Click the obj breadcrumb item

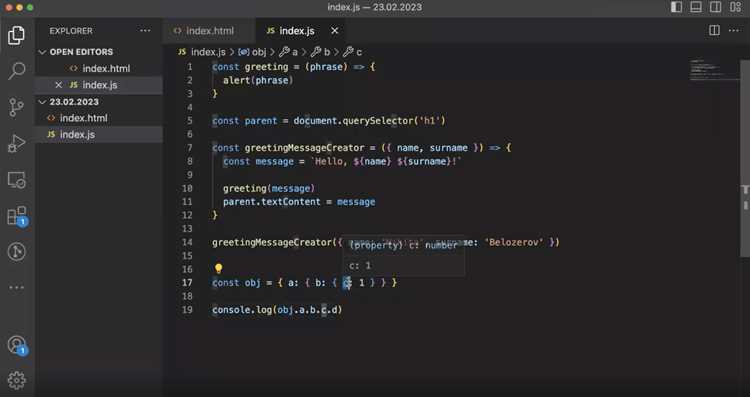(252, 52)
